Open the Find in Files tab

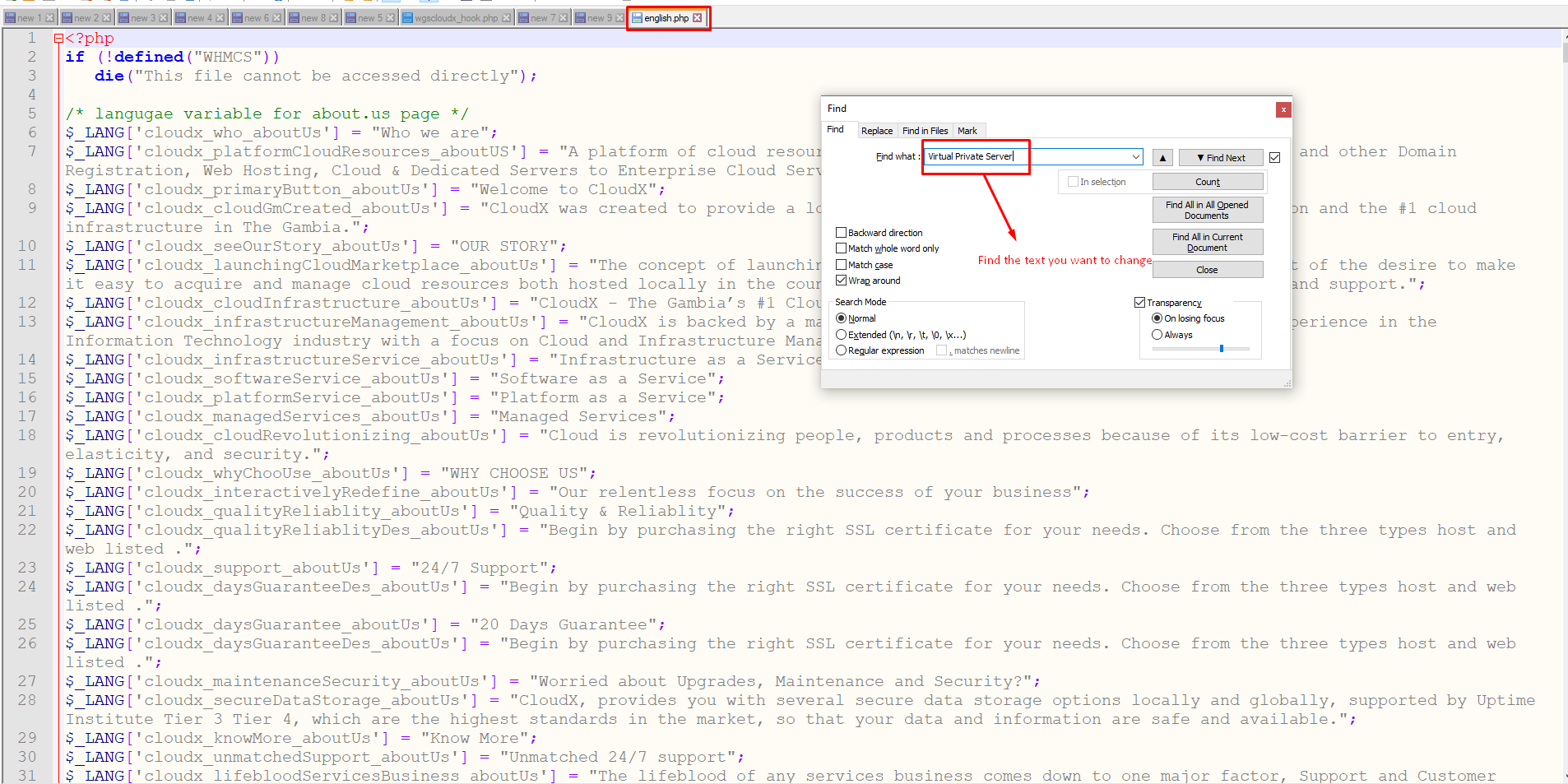(x=925, y=131)
